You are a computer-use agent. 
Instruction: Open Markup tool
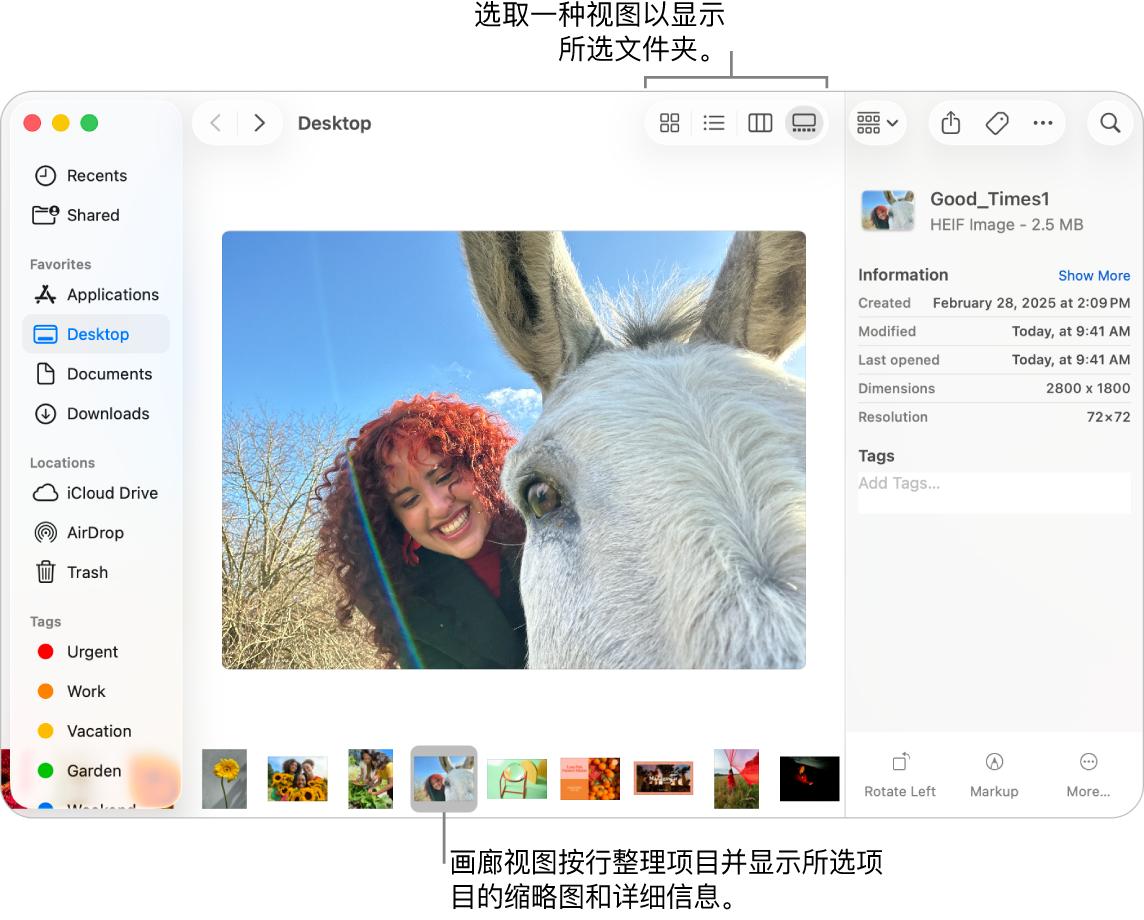coord(994,775)
